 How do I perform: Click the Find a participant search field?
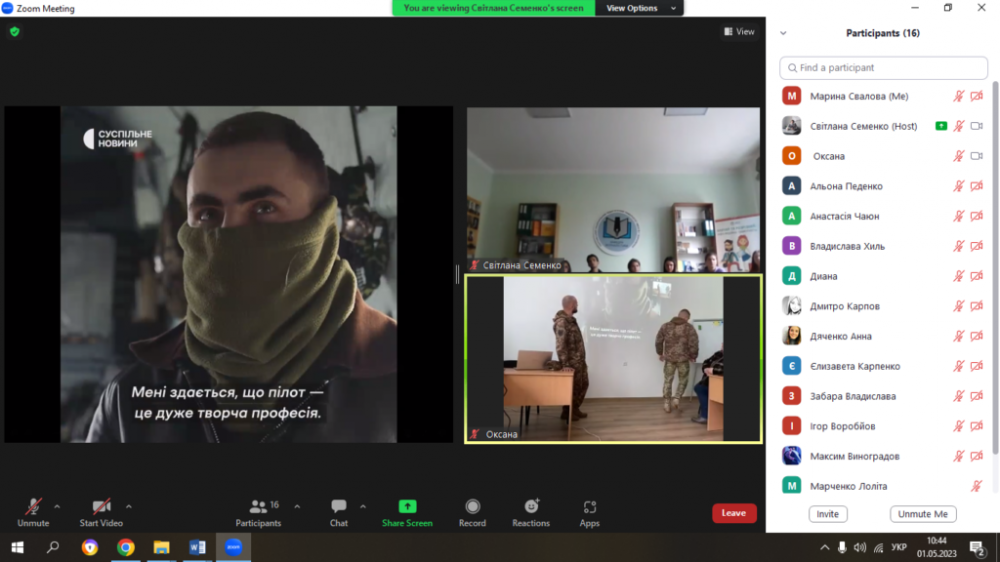[x=883, y=68]
